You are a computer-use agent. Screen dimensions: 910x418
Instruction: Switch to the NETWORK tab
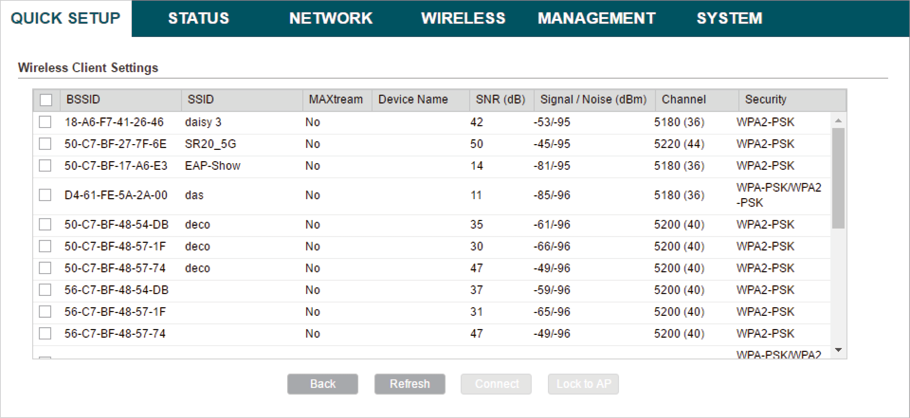330,18
